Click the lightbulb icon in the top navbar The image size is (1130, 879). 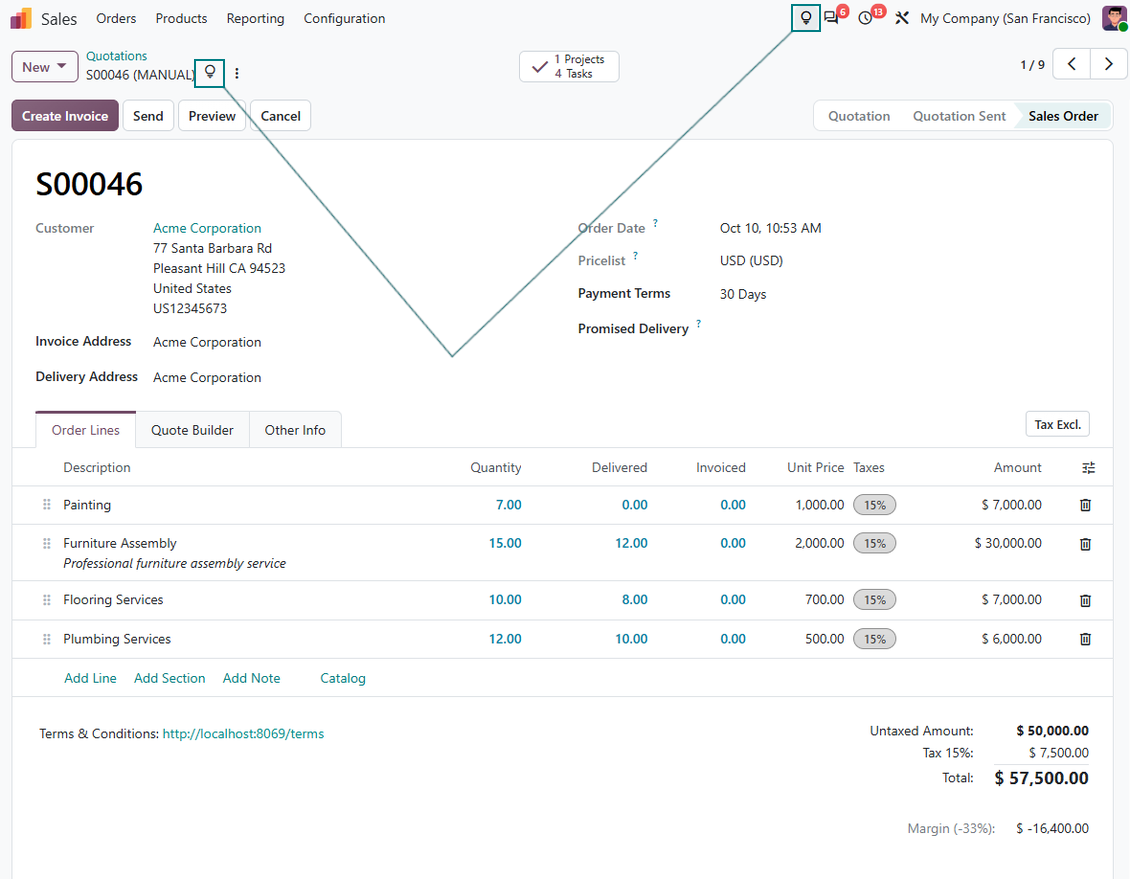tap(806, 18)
